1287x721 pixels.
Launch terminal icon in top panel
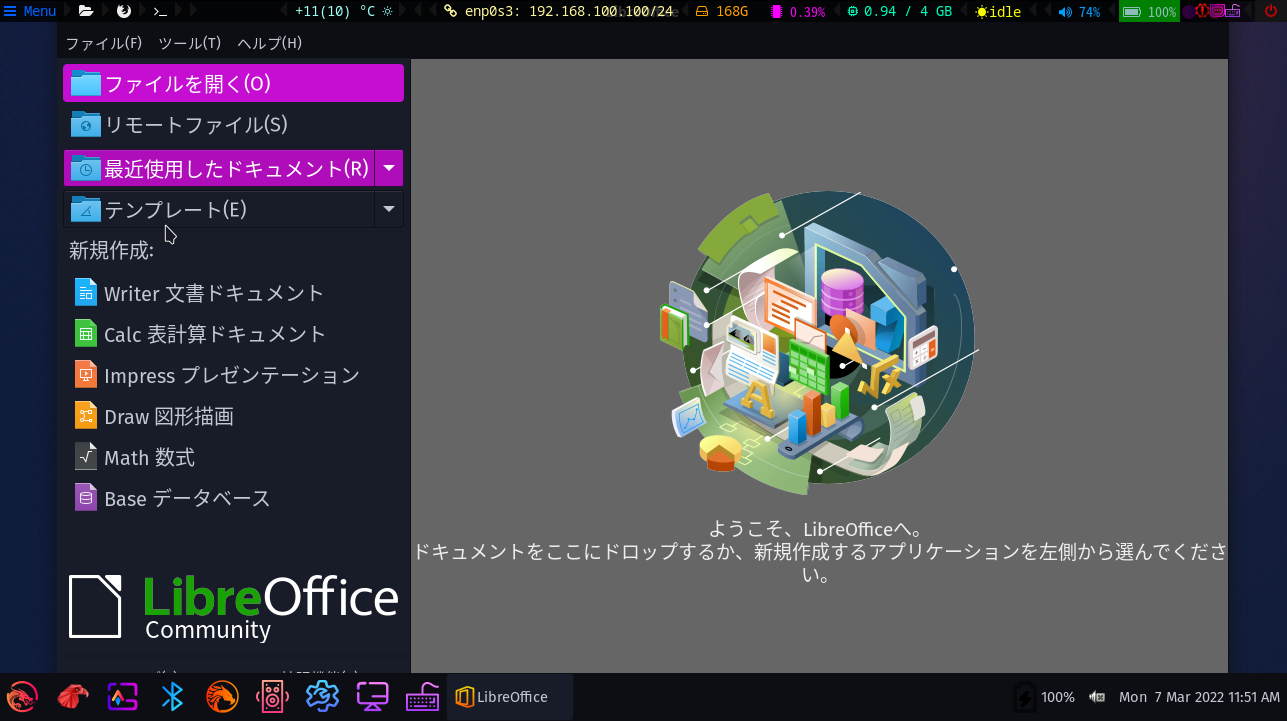pyautogui.click(x=160, y=12)
